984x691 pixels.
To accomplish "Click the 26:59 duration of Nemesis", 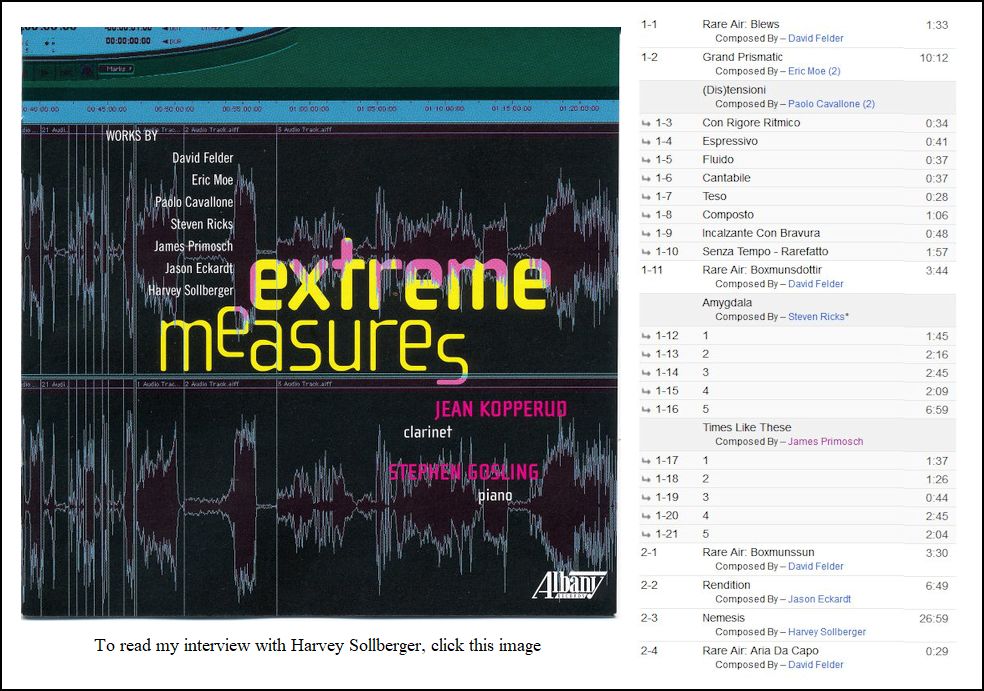I will pyautogui.click(x=934, y=618).
